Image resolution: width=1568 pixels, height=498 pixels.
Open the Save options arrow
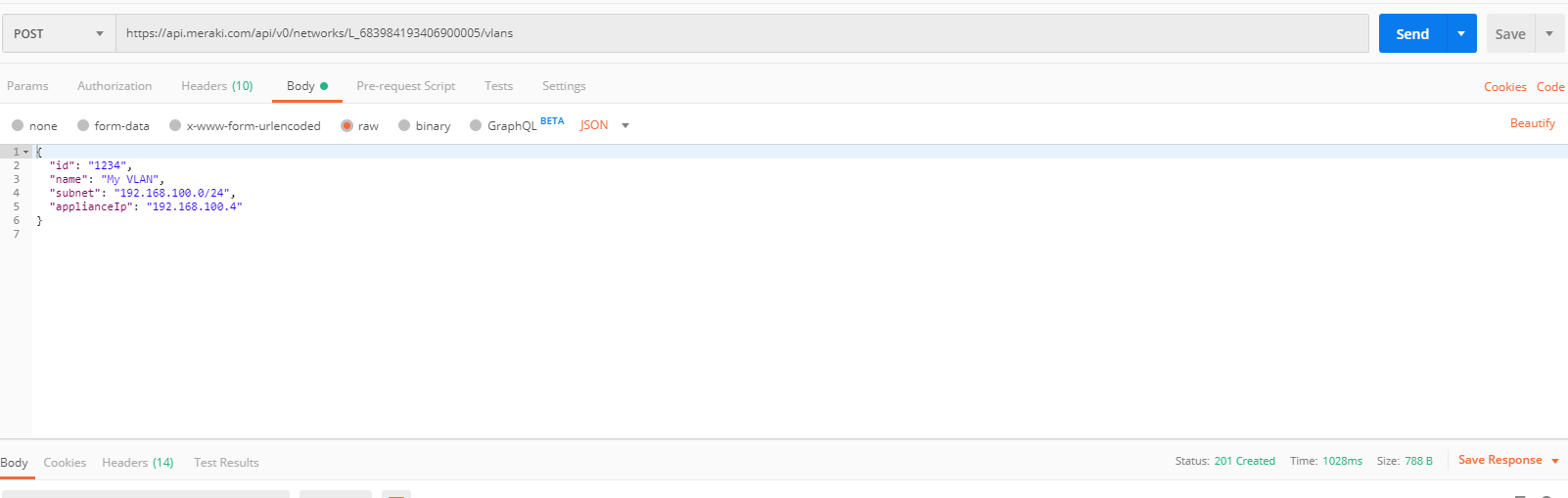[1549, 33]
